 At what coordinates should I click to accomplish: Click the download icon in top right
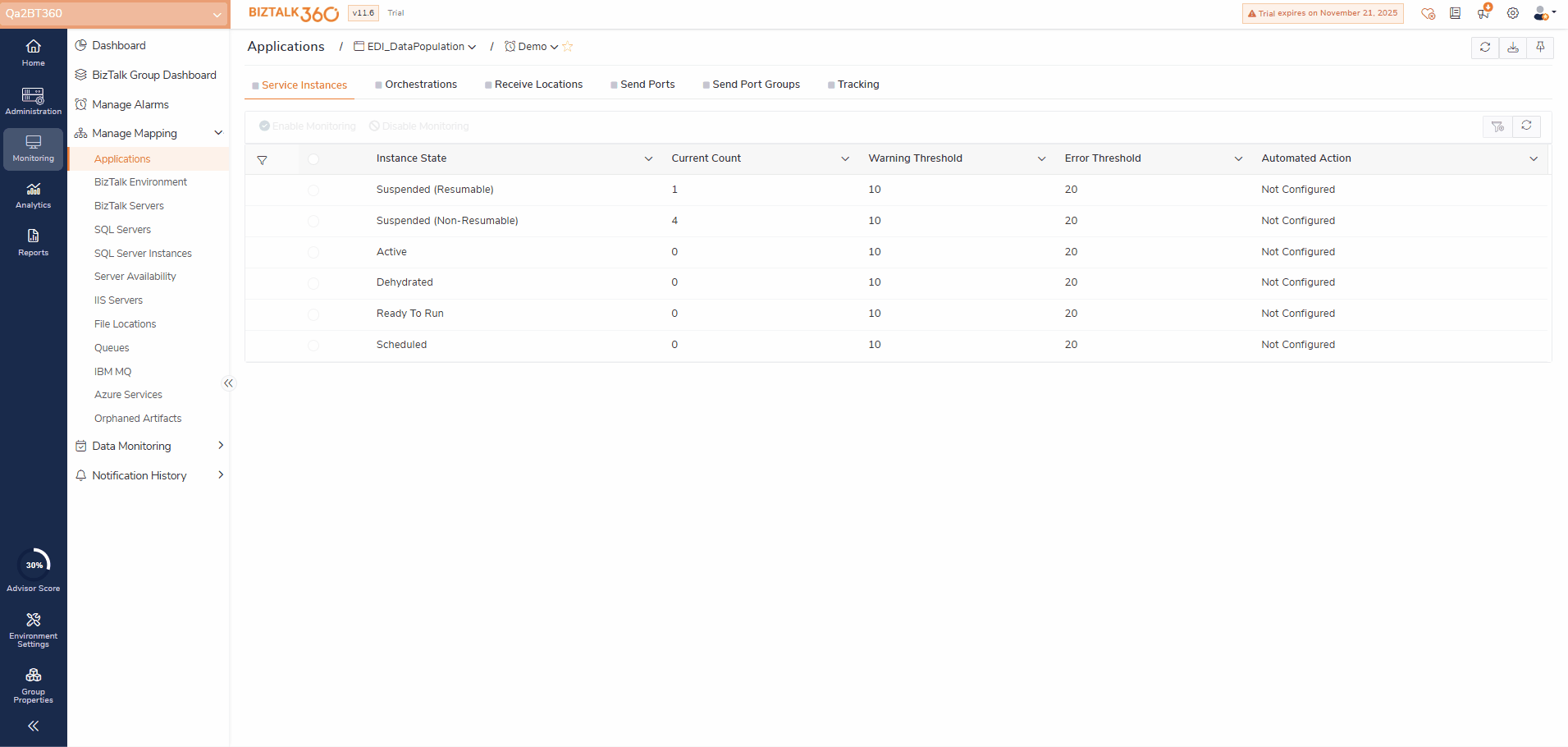tap(1512, 48)
